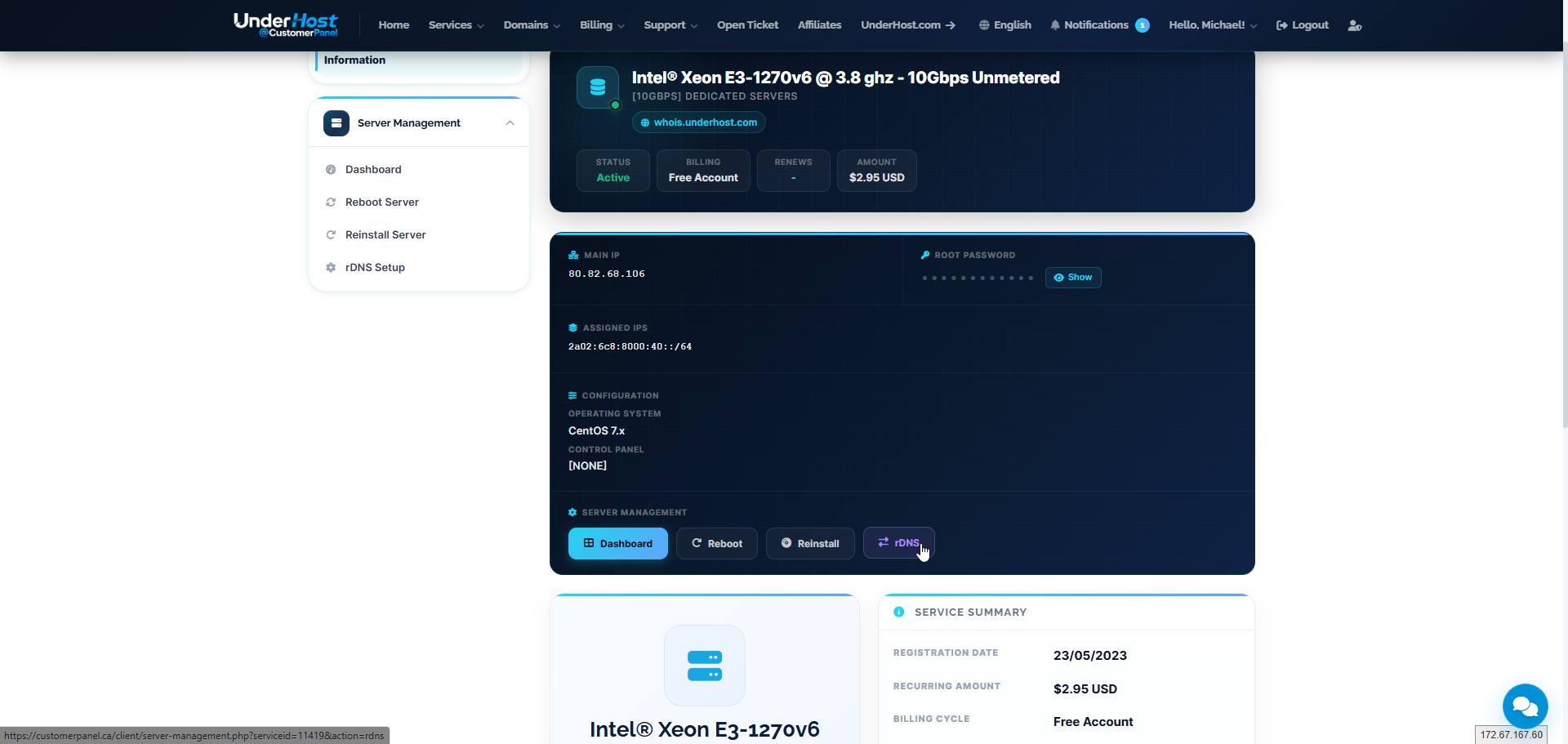Viewport: 1568px width, 744px height.
Task: Choose Reboot Server in the sidebar
Action: [x=419, y=203]
